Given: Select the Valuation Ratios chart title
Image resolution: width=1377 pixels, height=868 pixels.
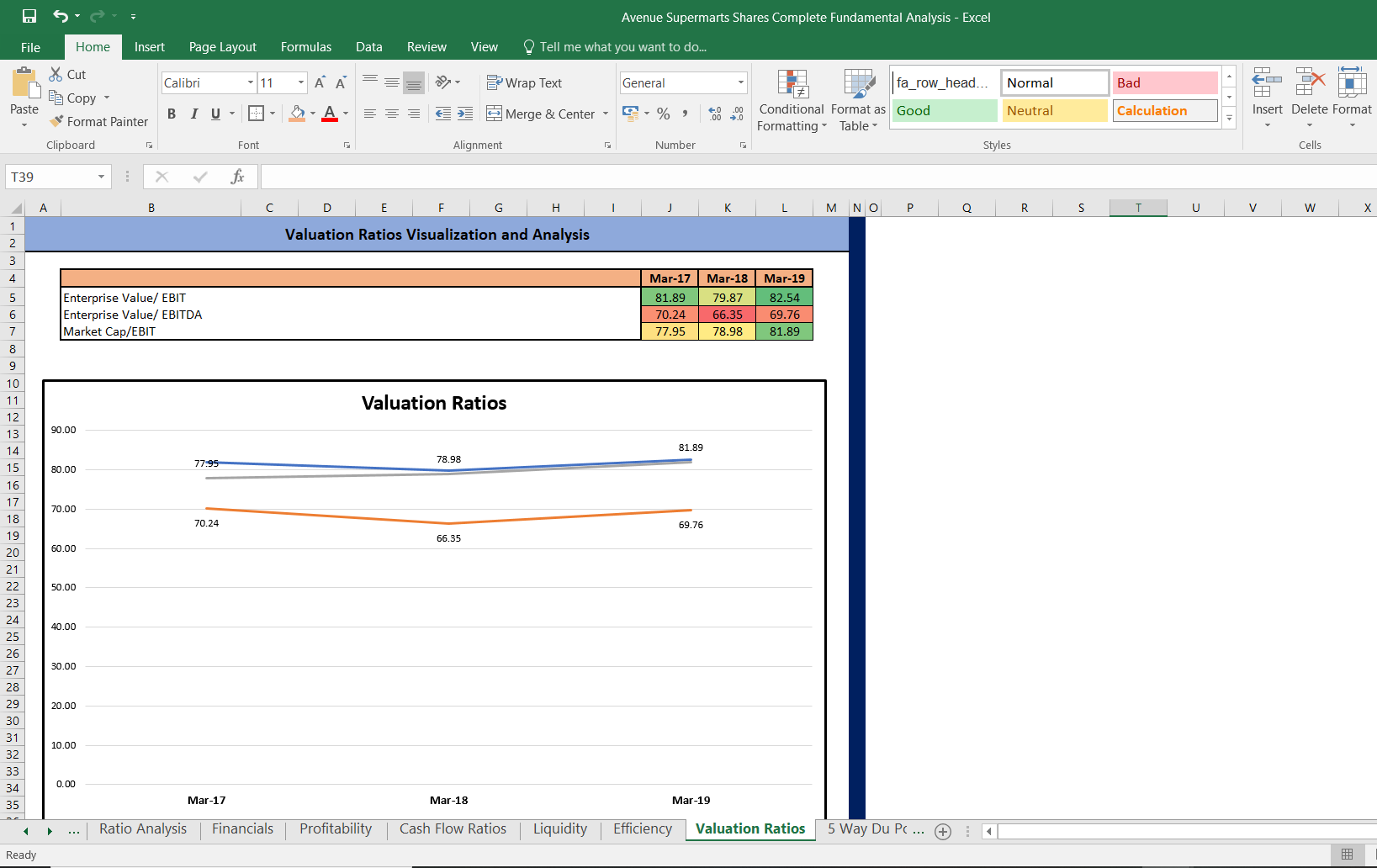Looking at the screenshot, I should pos(434,403).
